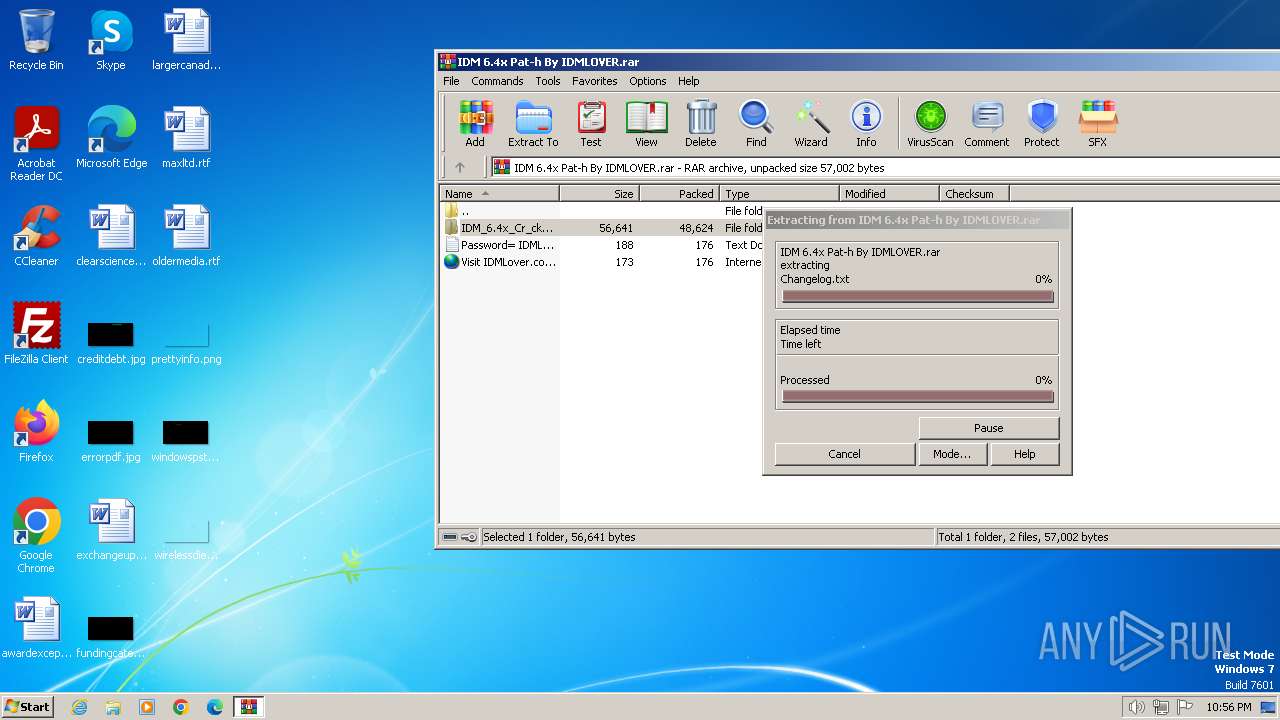
Task: Click the Extract To toolbar icon
Action: click(533, 124)
